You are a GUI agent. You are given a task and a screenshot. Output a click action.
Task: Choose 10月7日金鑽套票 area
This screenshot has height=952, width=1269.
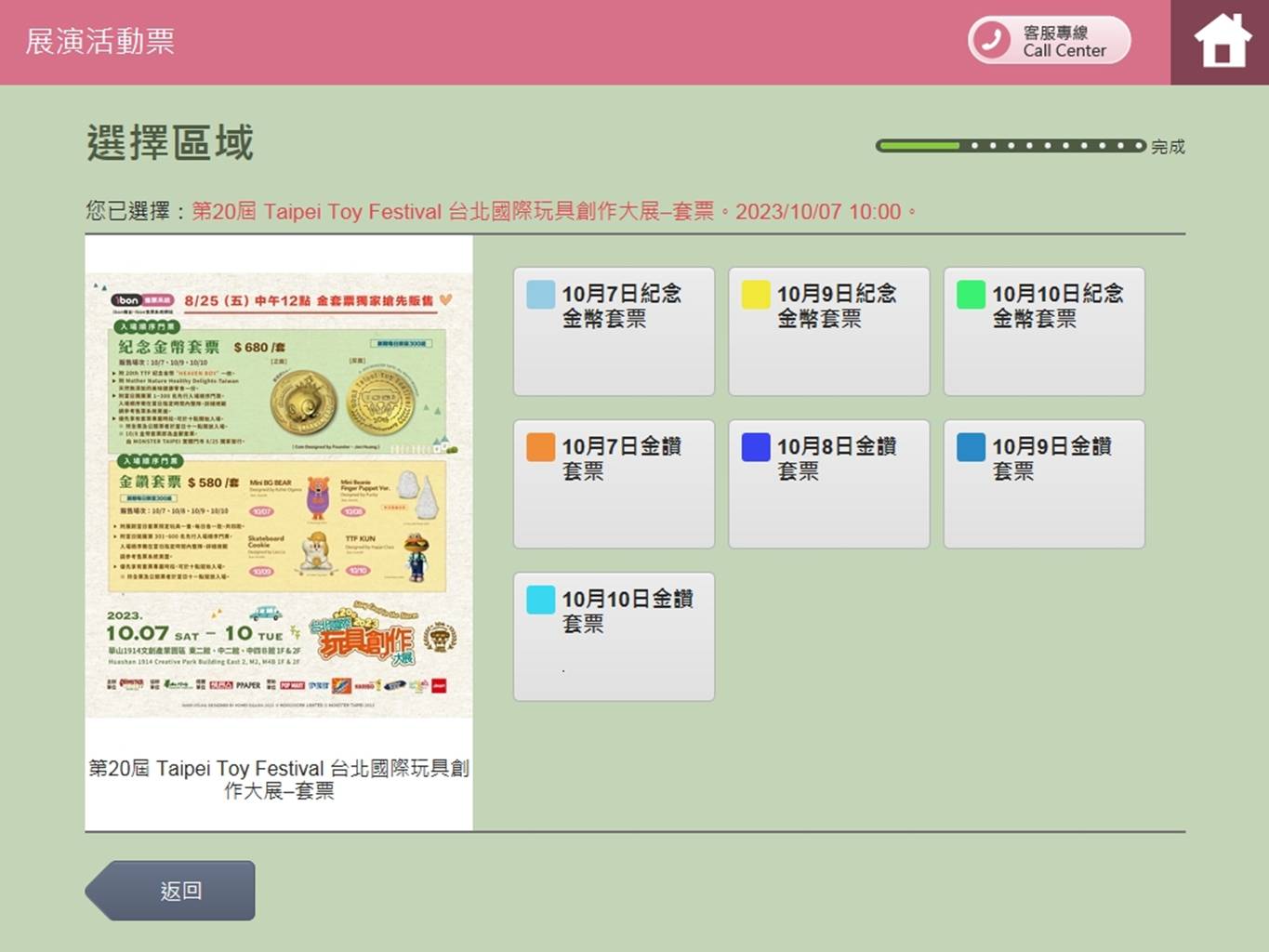click(x=614, y=483)
